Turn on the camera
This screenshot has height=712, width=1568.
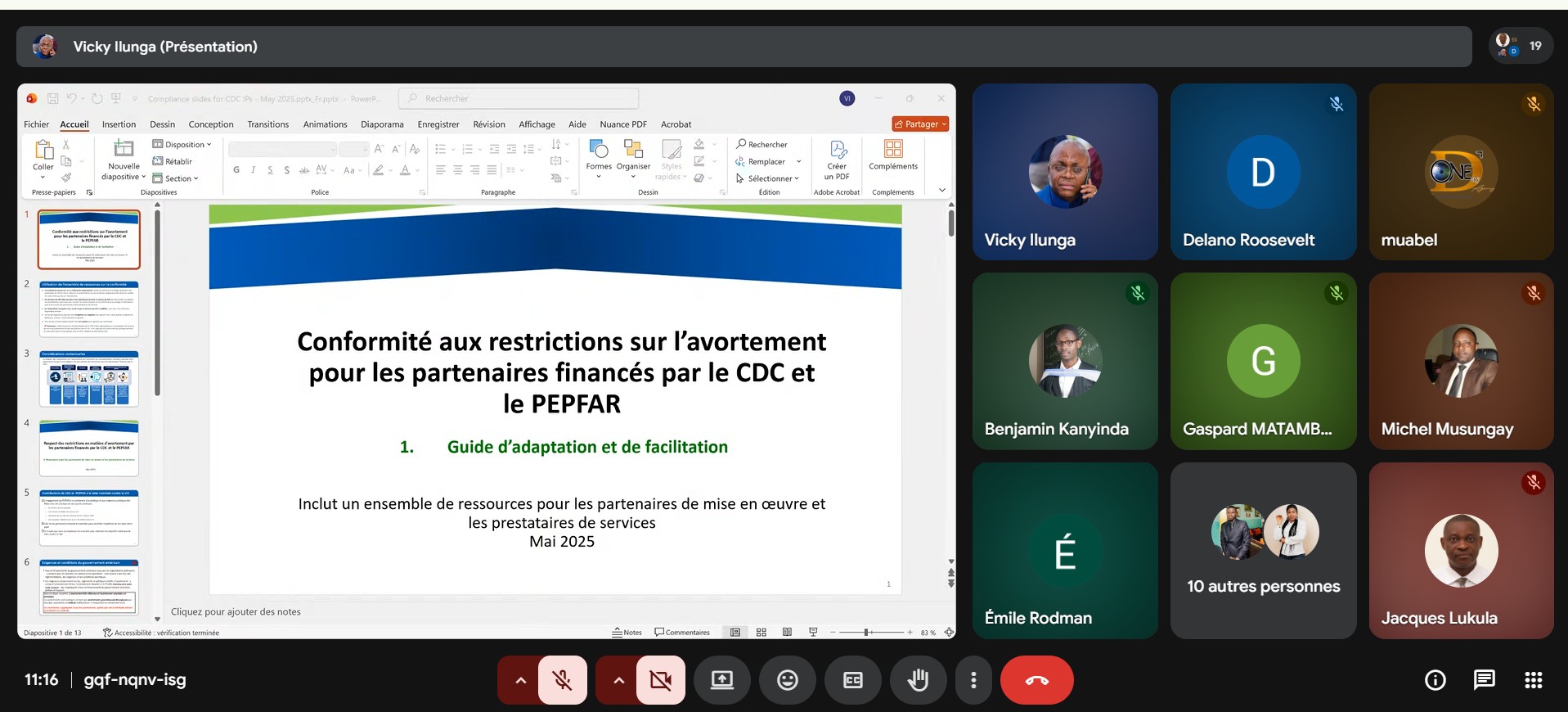660,680
